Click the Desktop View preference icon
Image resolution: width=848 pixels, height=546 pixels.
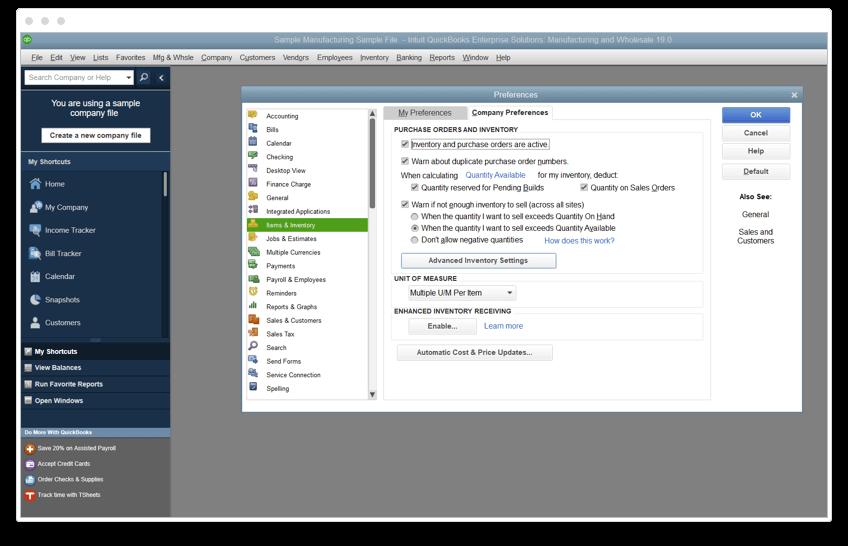253,169
